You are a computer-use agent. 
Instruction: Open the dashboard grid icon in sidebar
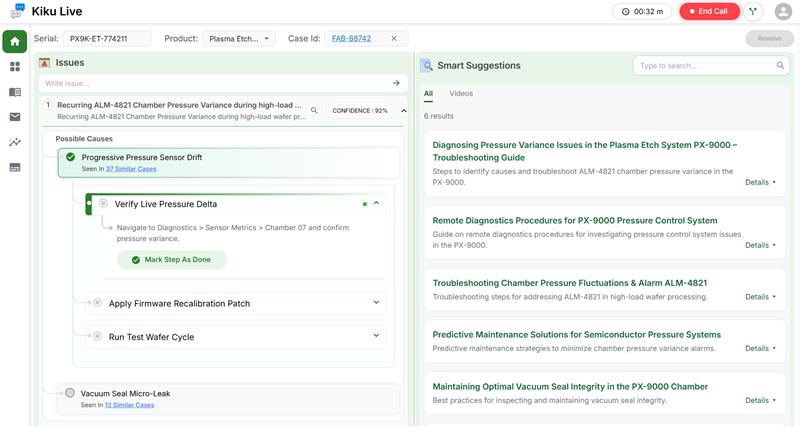pyautogui.click(x=15, y=67)
